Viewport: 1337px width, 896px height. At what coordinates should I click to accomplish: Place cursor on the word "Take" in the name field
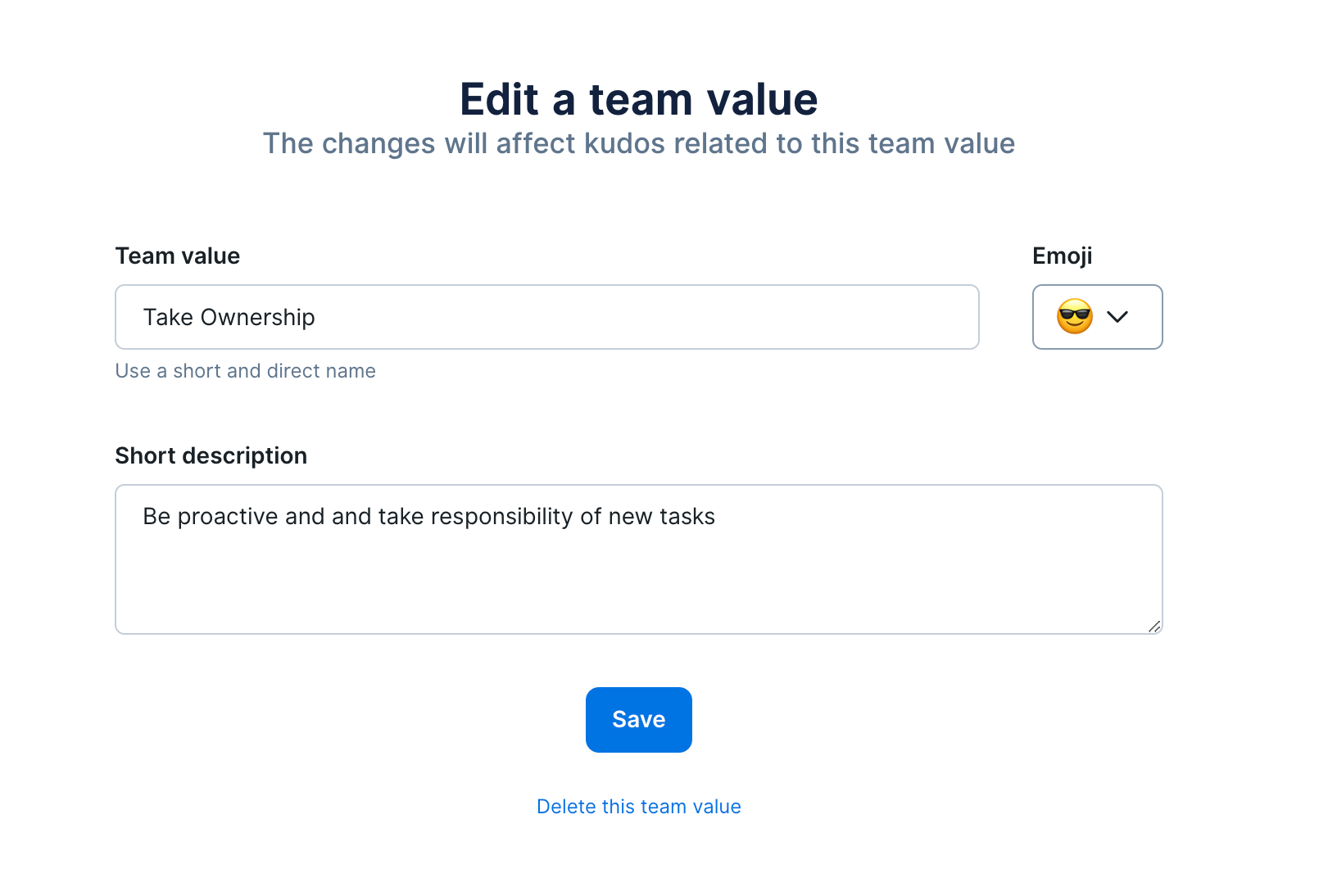coord(168,318)
